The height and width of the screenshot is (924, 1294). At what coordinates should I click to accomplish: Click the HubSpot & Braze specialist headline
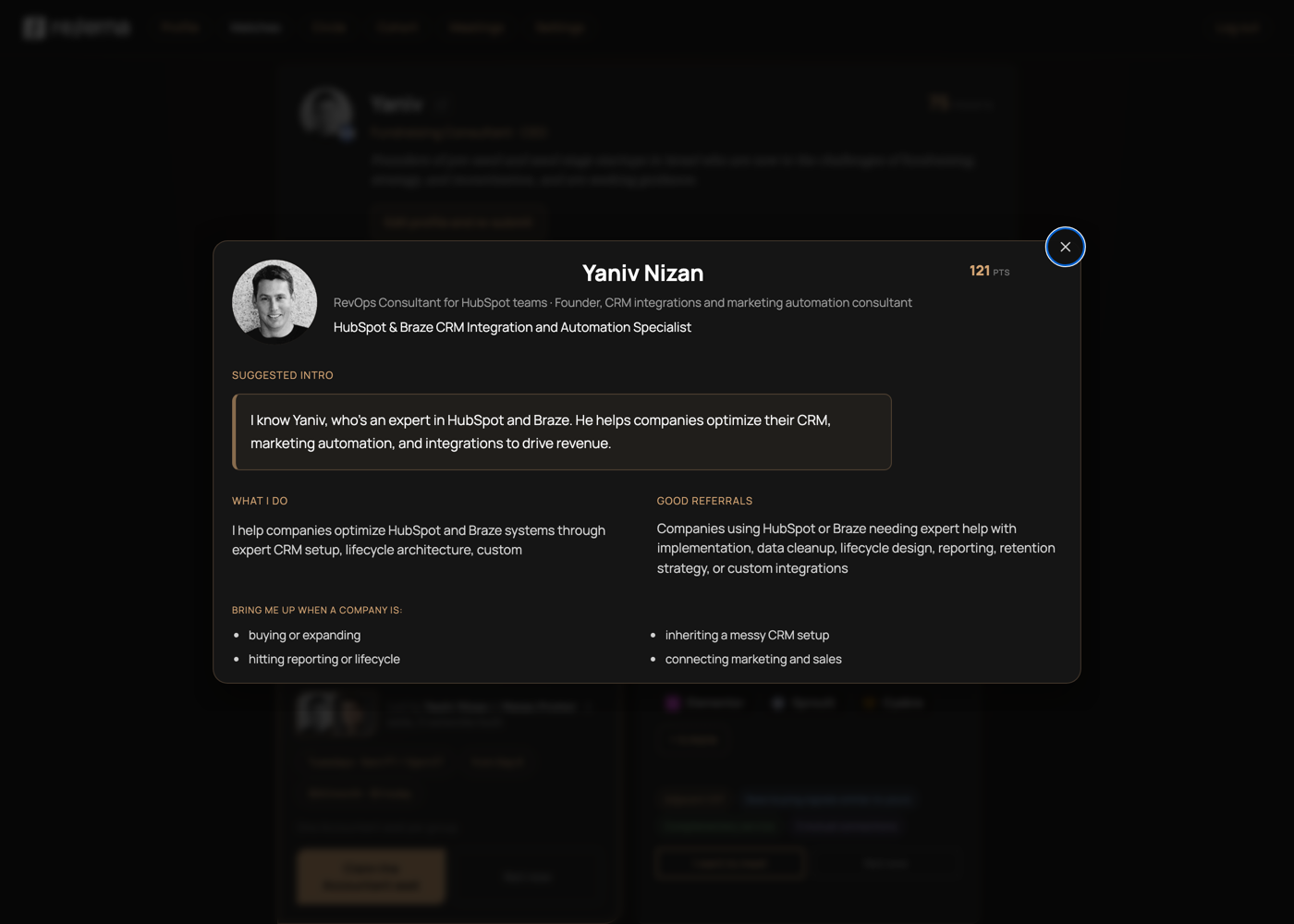512,327
